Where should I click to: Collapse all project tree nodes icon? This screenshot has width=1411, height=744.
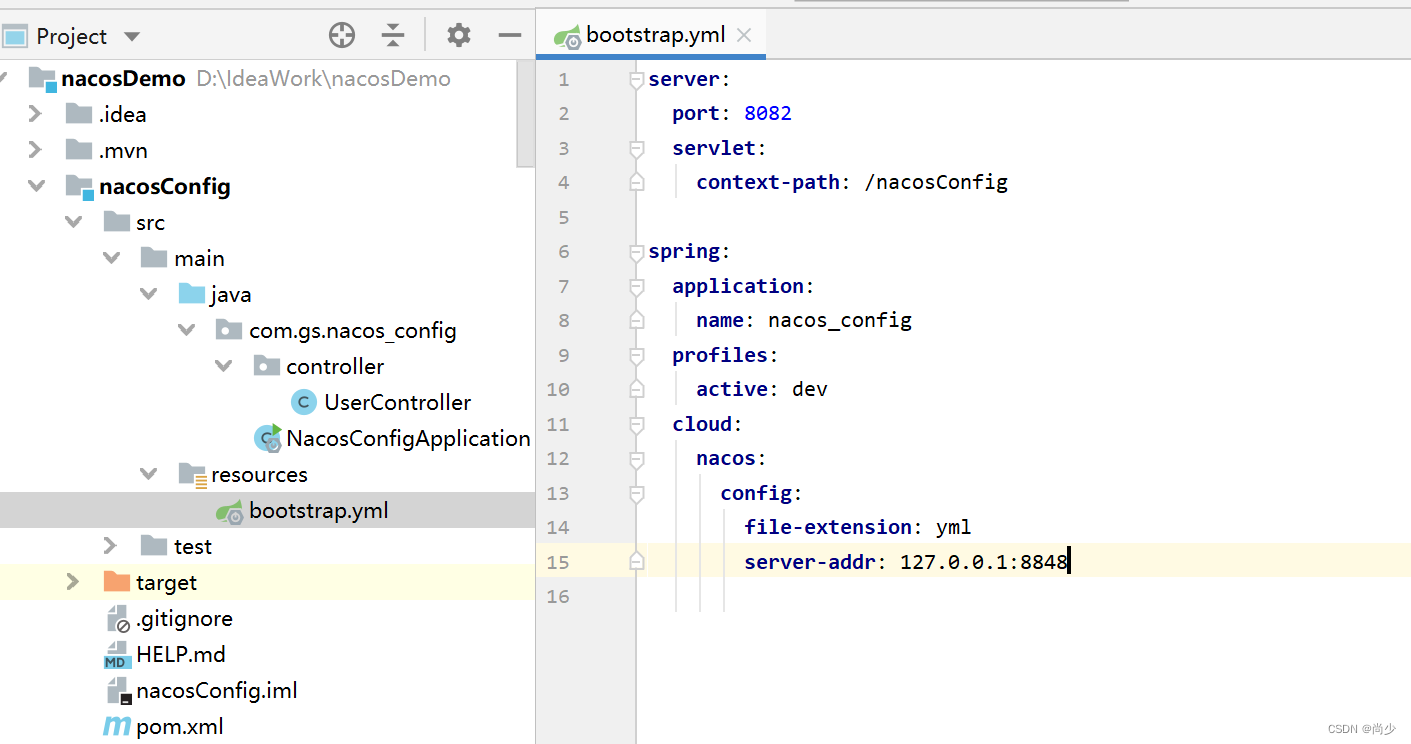coord(393,36)
